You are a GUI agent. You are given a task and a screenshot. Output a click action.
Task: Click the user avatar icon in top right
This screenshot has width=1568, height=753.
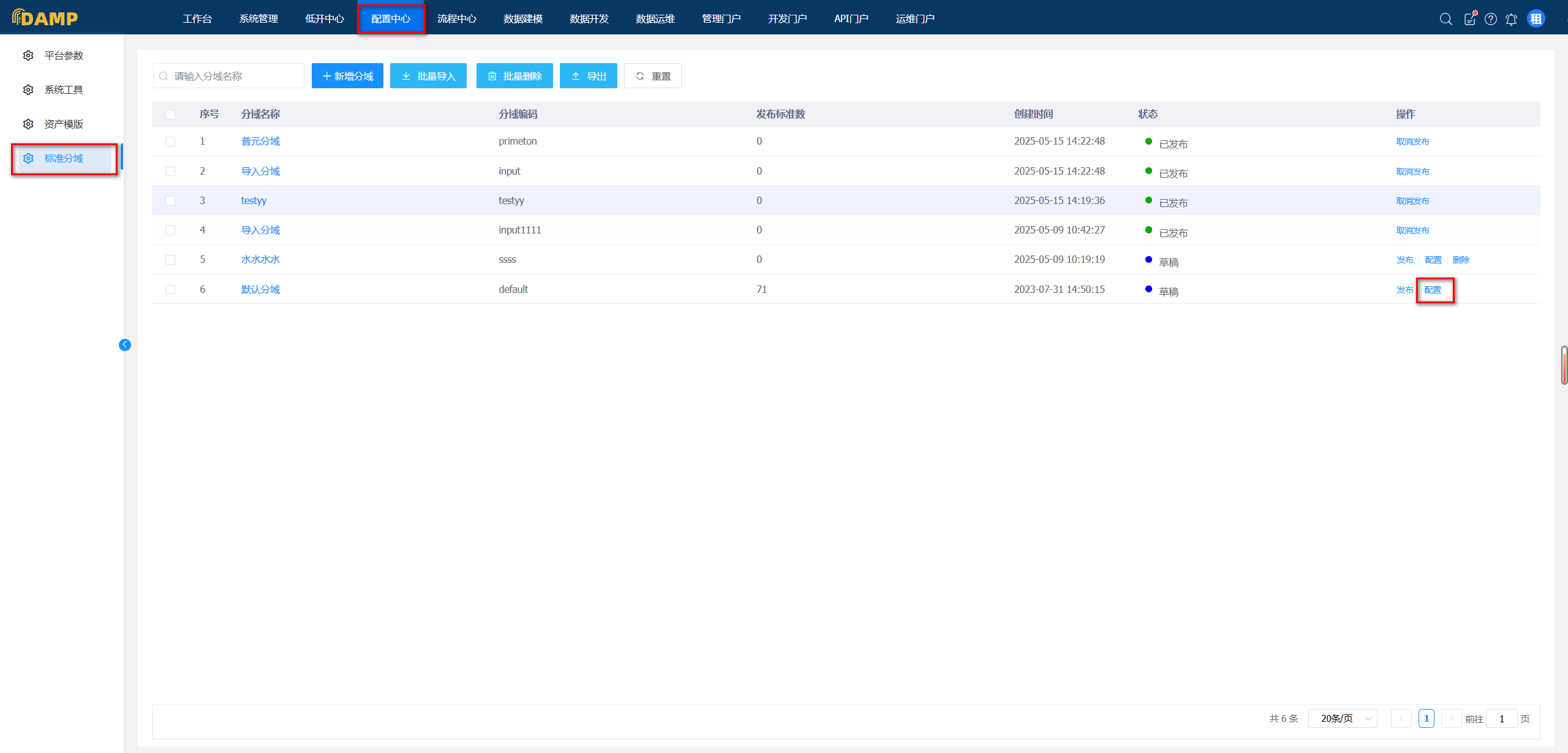pos(1536,19)
